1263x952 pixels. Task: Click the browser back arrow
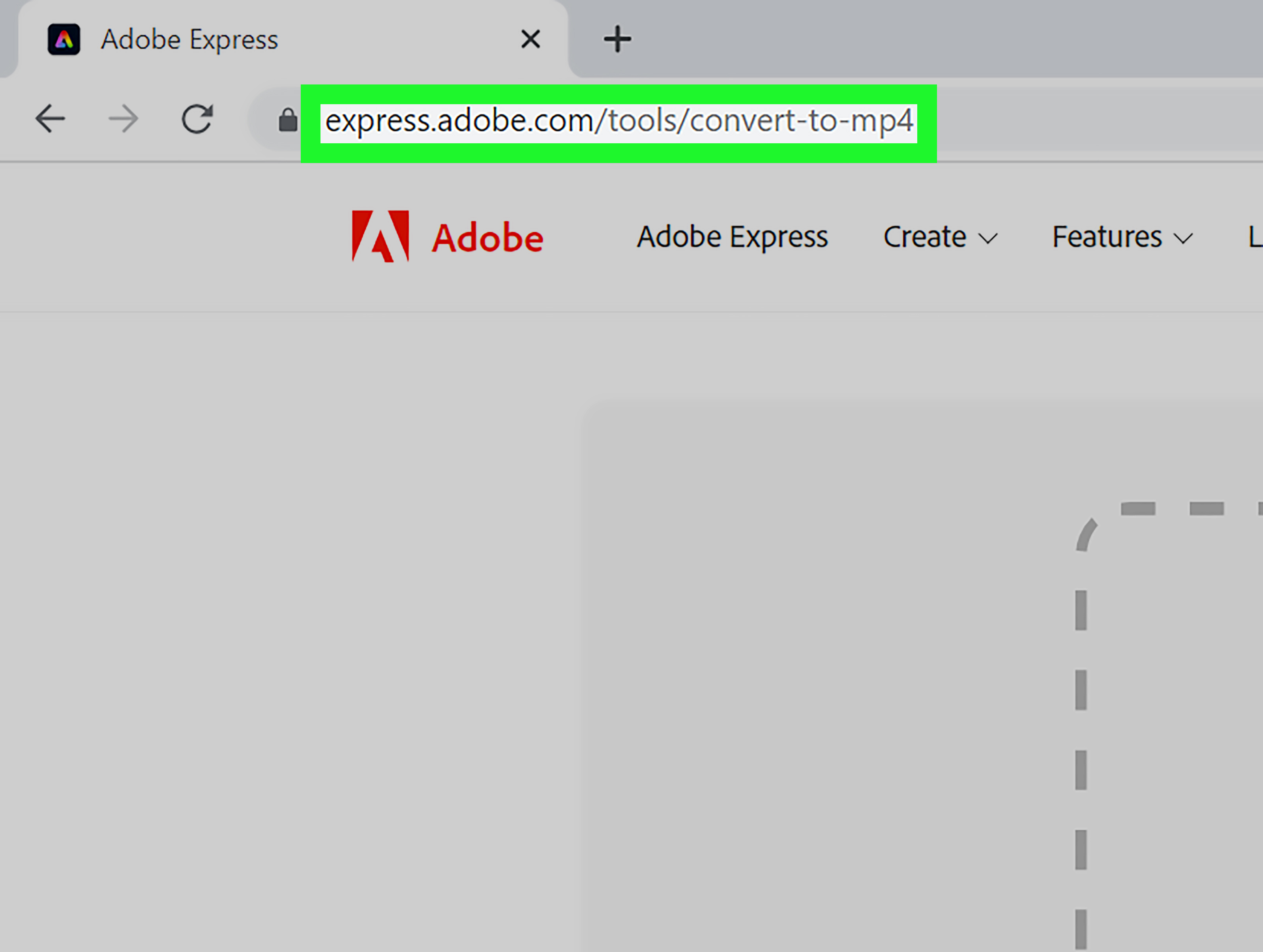(50, 119)
